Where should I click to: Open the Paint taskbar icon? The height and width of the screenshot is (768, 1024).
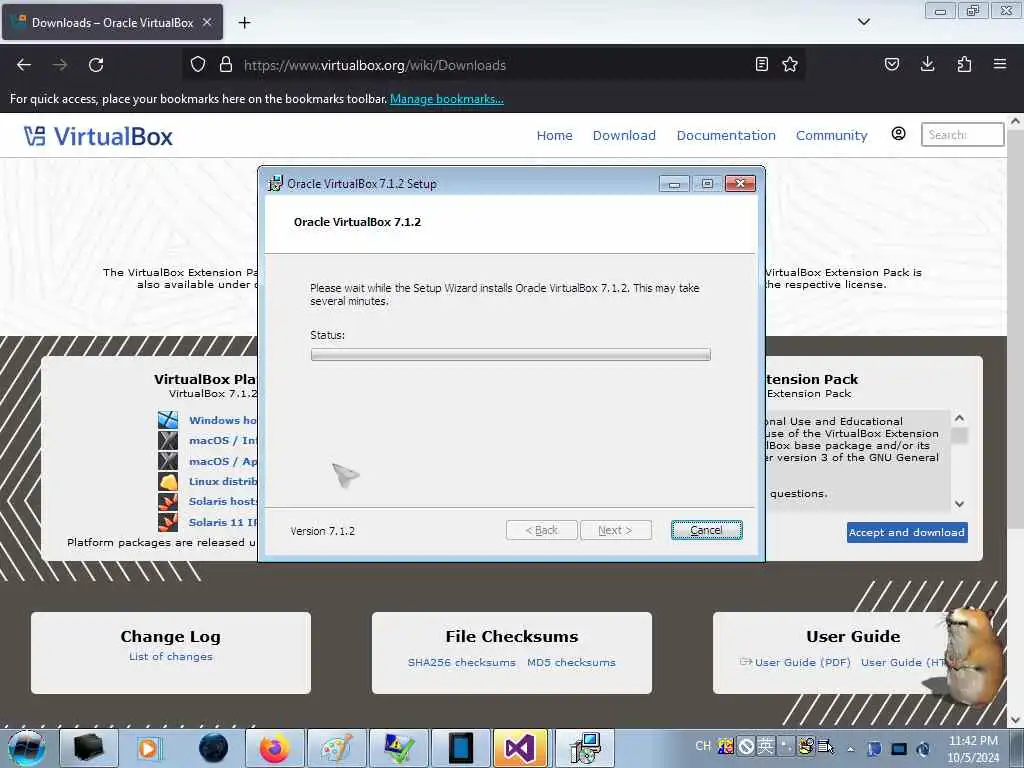(337, 748)
